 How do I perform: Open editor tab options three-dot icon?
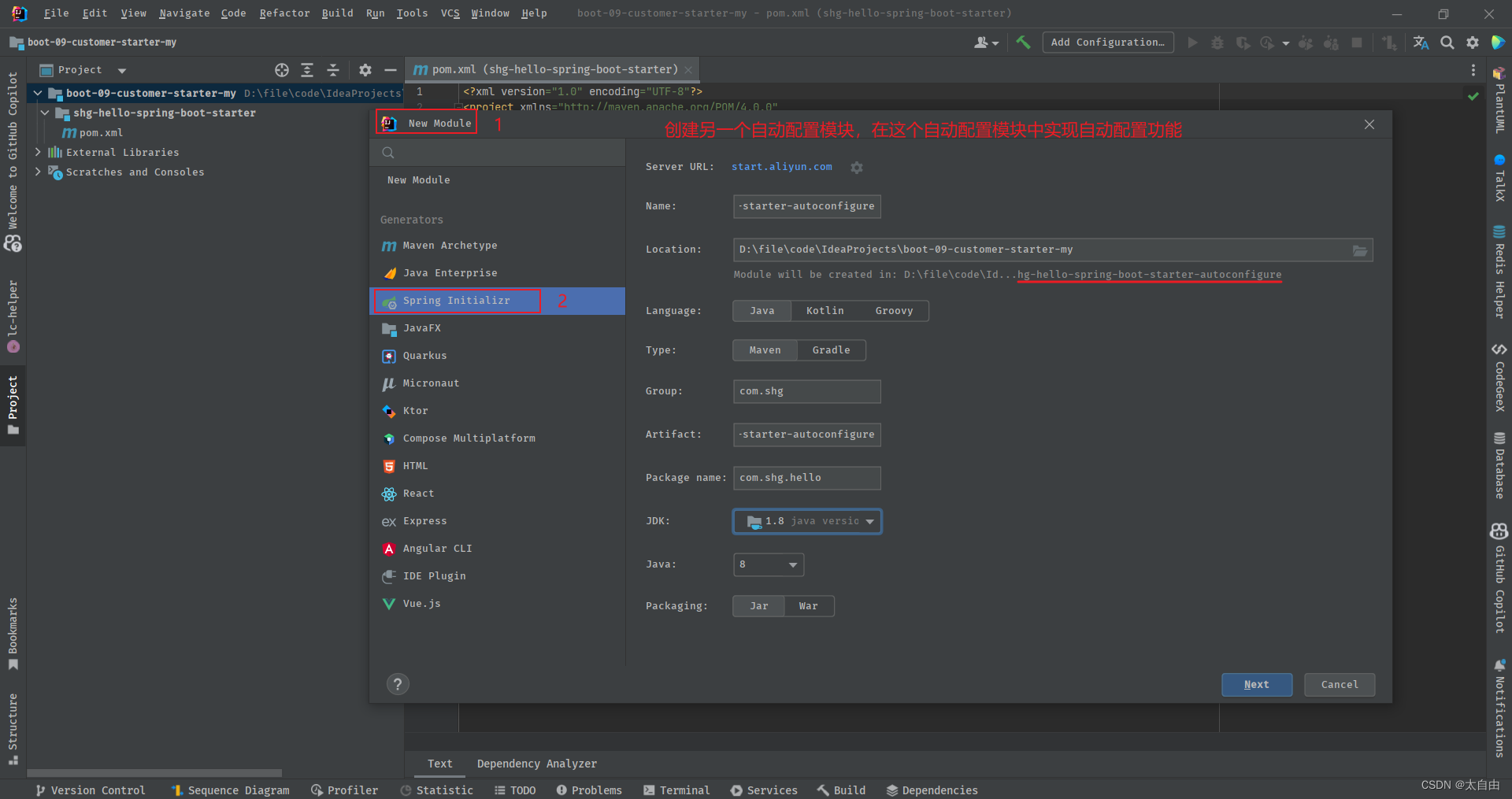[1473, 70]
